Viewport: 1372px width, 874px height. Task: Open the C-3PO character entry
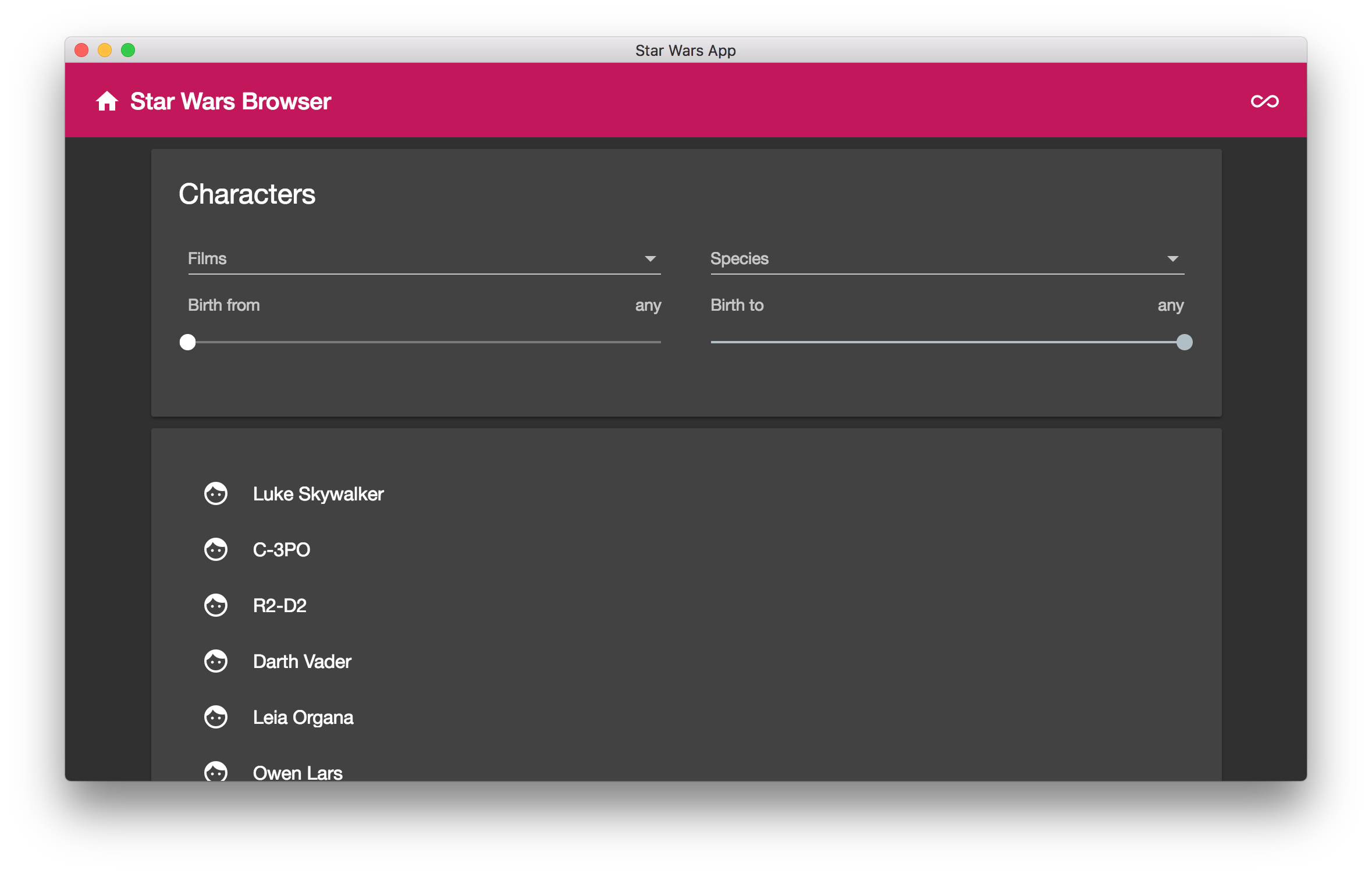pos(282,549)
